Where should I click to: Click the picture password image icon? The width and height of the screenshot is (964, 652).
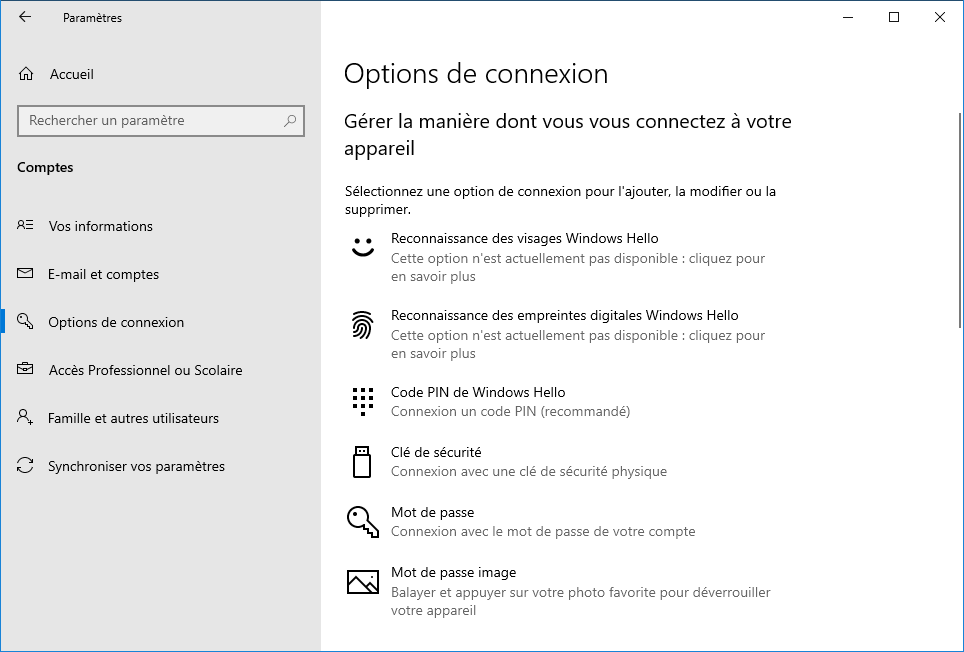[x=363, y=581]
